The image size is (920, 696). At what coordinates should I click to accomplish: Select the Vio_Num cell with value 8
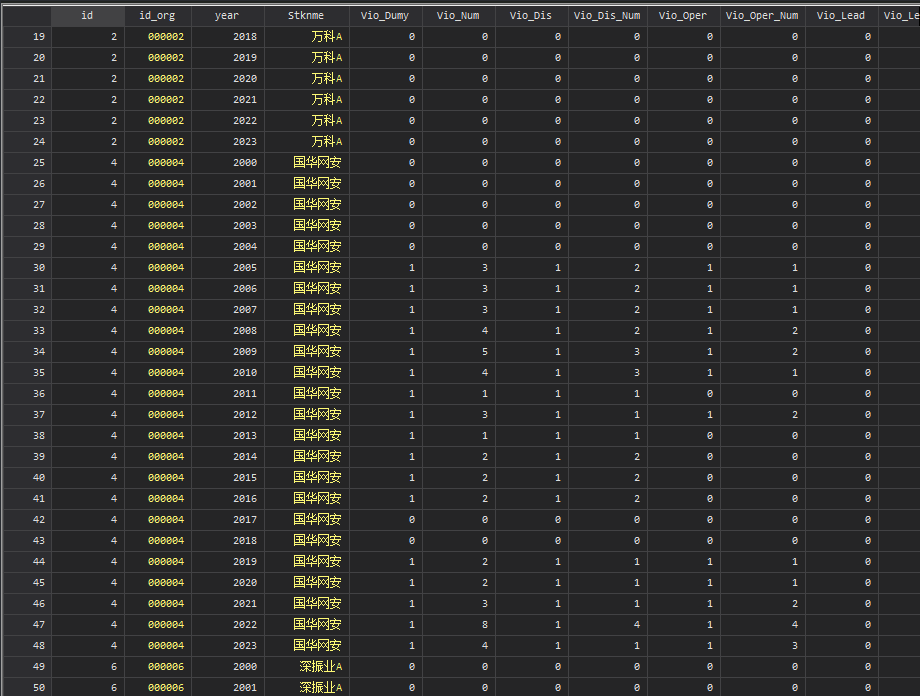pyautogui.click(x=484, y=625)
